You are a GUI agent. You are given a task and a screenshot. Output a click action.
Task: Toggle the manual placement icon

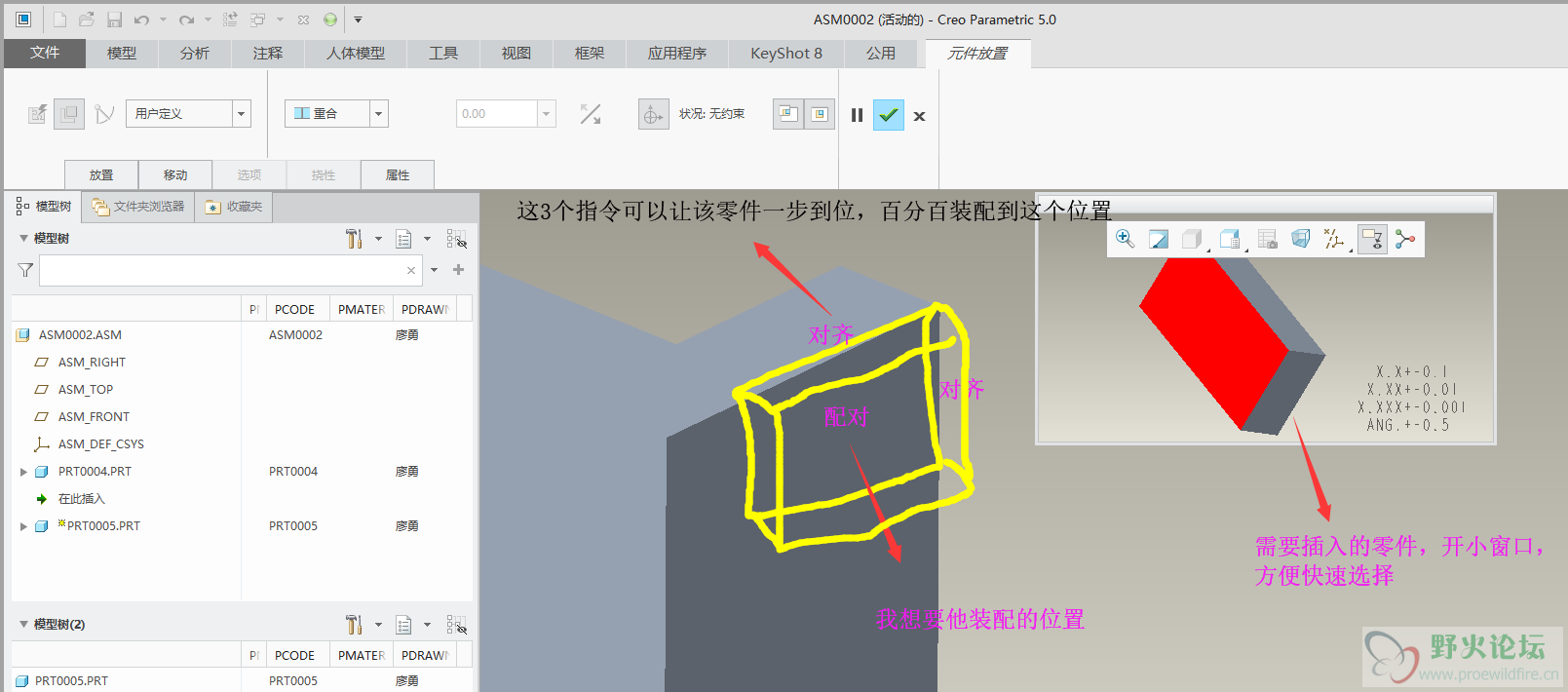[69, 114]
